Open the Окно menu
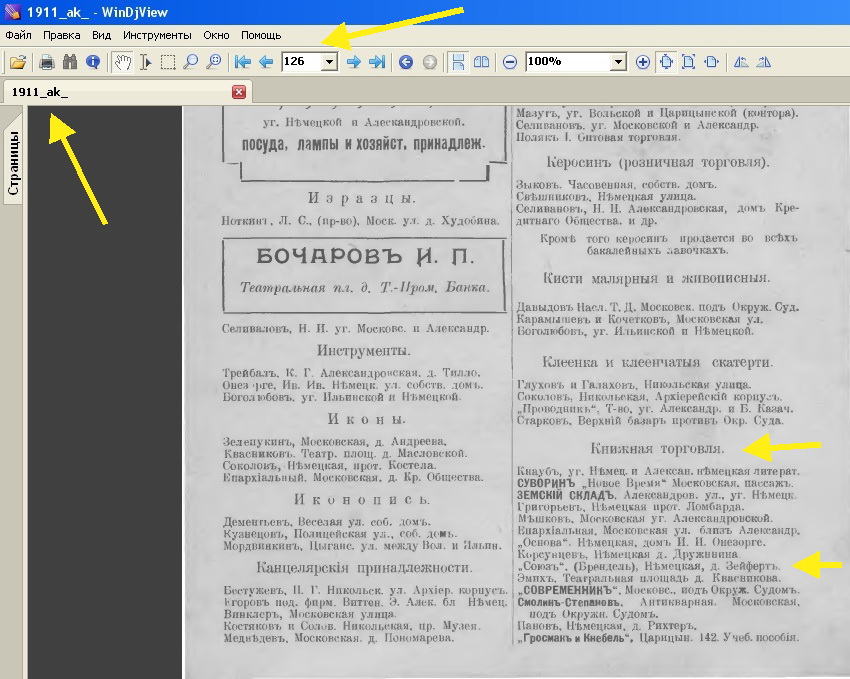The width and height of the screenshot is (850, 679). tap(216, 35)
